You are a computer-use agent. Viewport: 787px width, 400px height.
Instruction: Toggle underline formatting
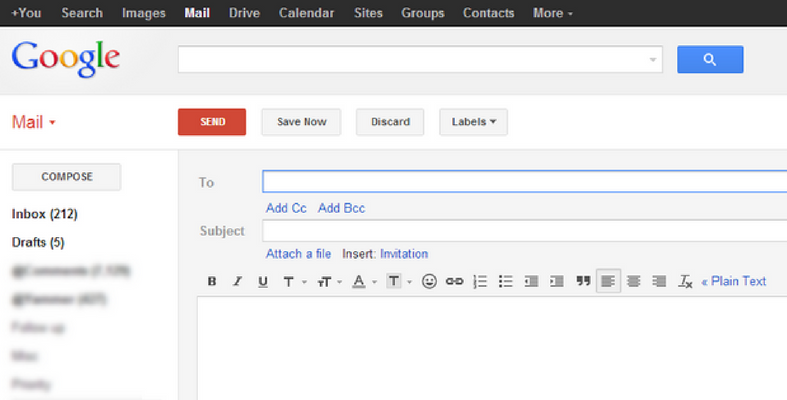point(263,281)
